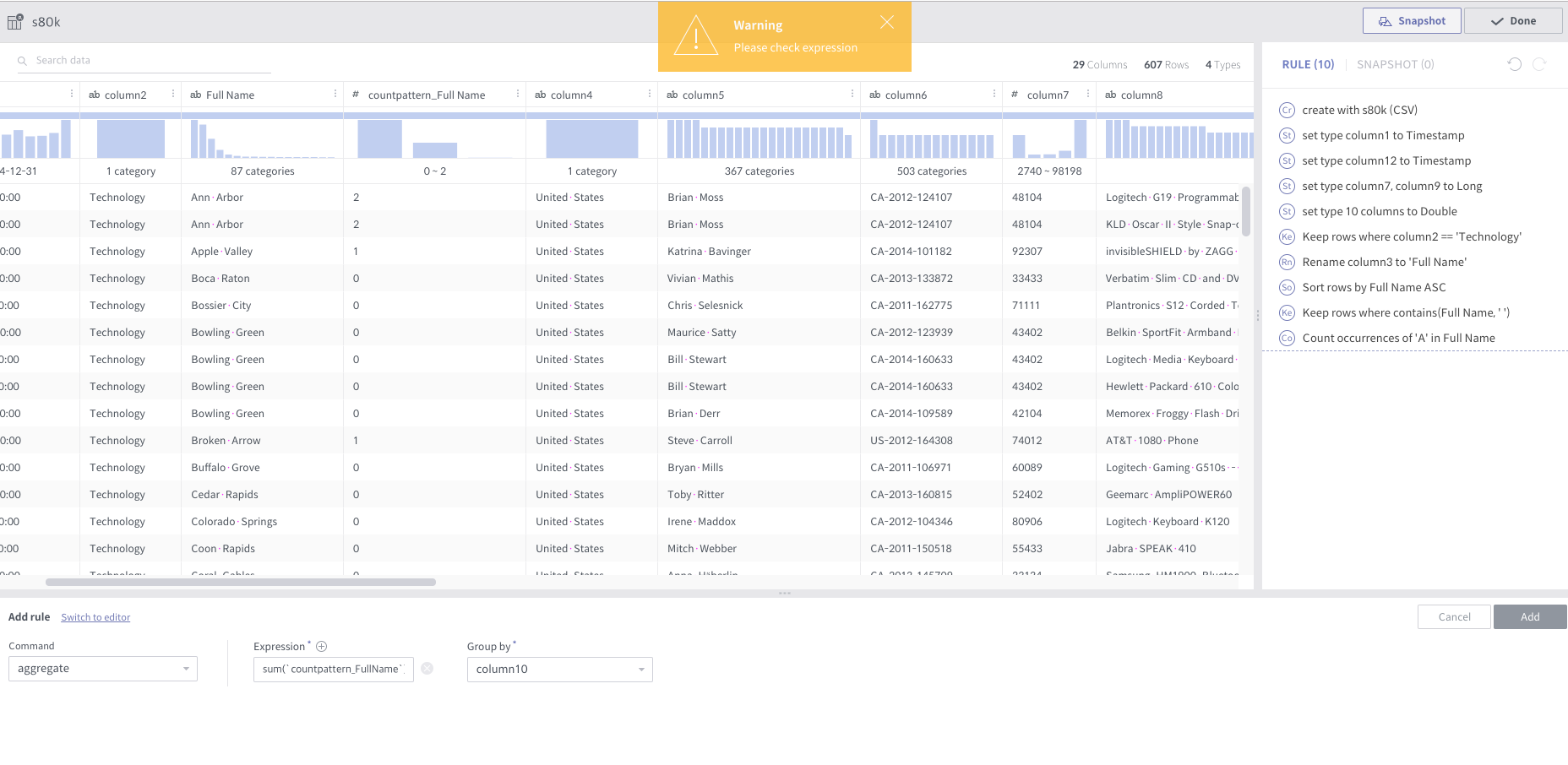1568x765 pixels.
Task: Open Full Name column options menu
Action: 335,94
